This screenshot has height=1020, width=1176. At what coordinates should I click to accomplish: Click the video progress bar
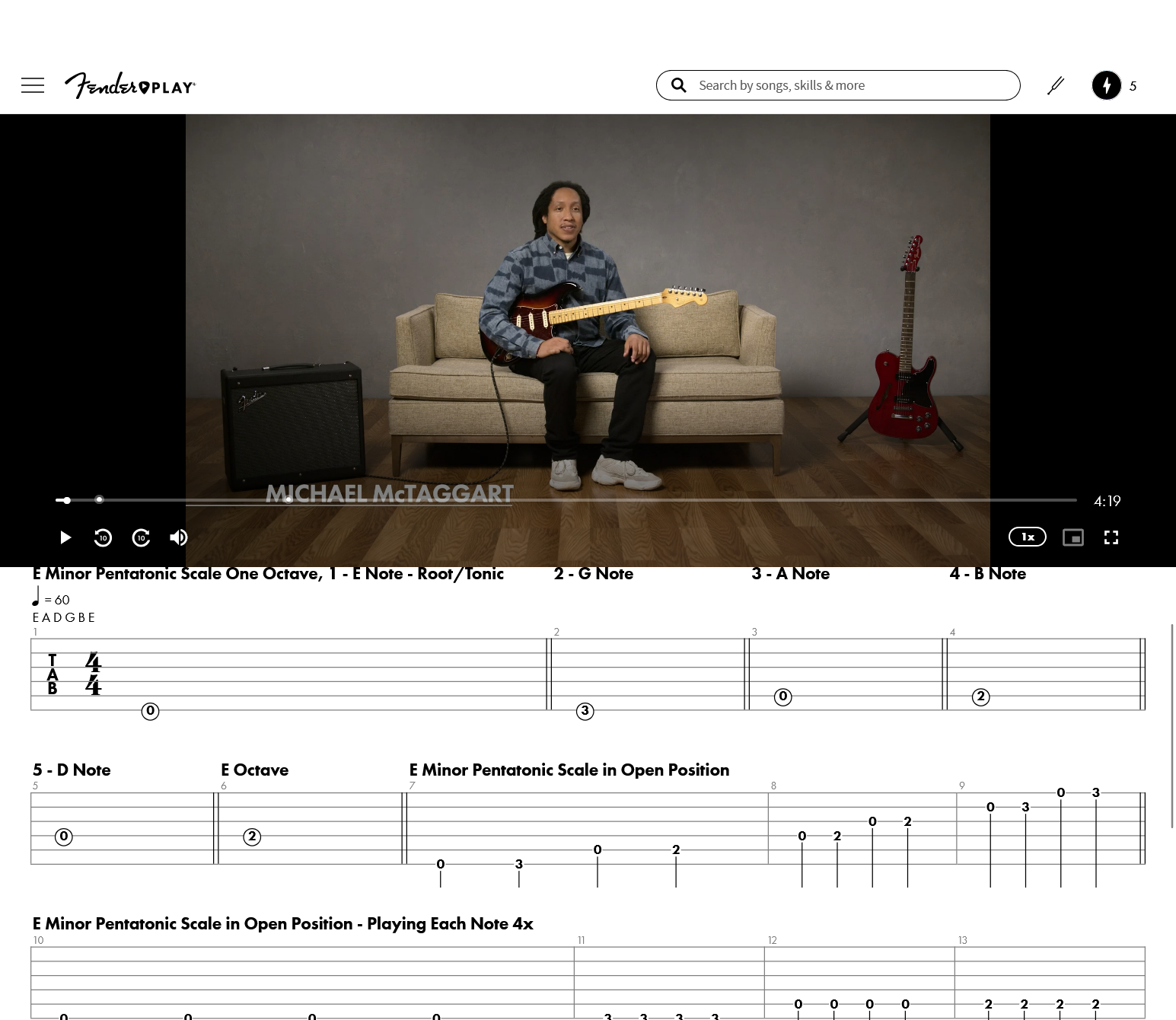566,500
